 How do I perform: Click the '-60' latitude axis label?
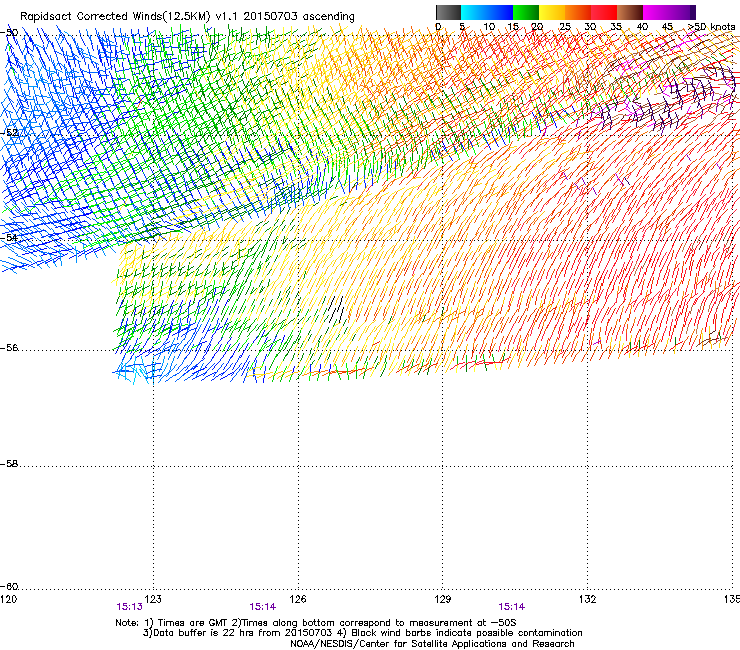coord(9,587)
